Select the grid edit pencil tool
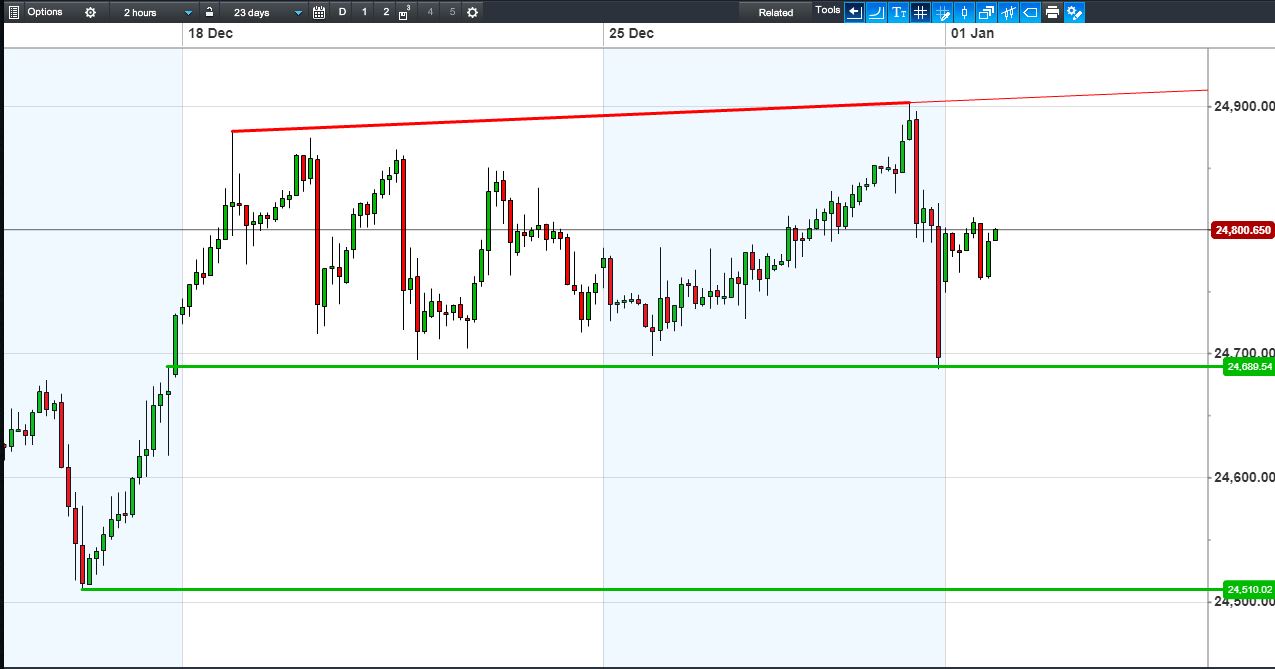1275x669 pixels. 942,12
